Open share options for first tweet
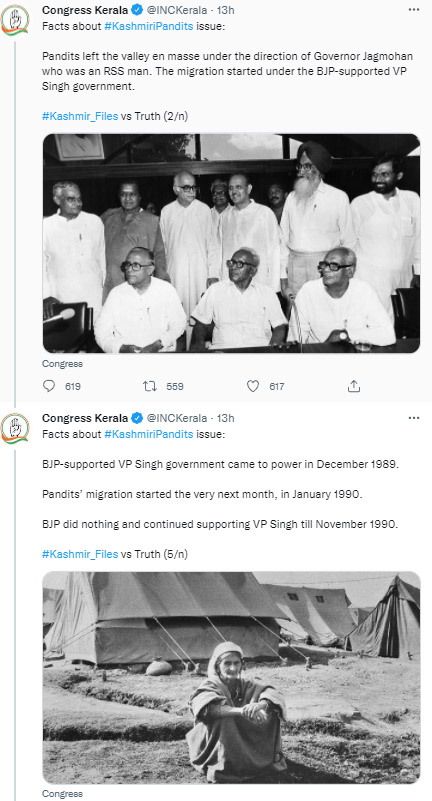The width and height of the screenshot is (432, 801). coord(354,386)
